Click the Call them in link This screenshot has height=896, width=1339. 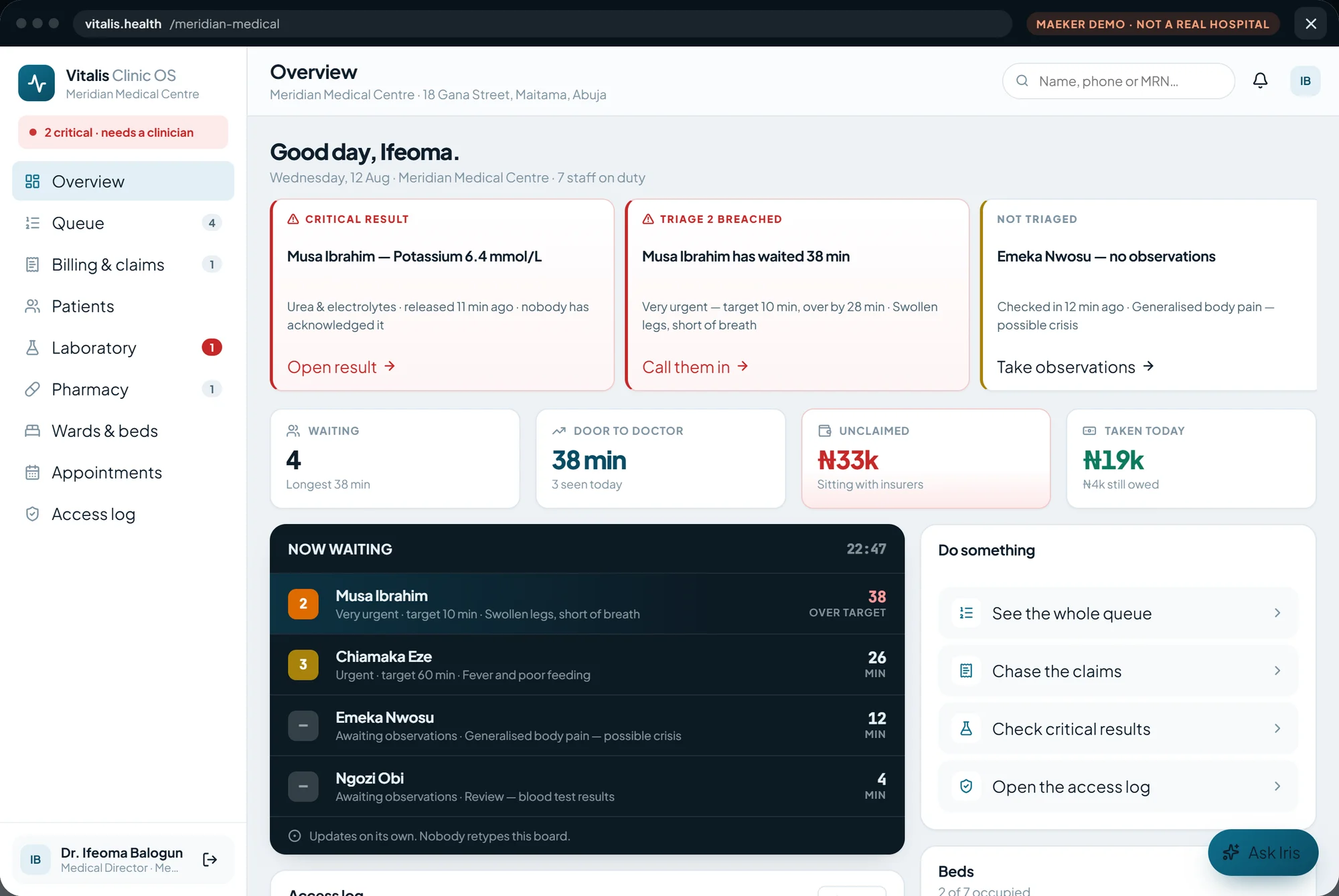pyautogui.click(x=695, y=367)
